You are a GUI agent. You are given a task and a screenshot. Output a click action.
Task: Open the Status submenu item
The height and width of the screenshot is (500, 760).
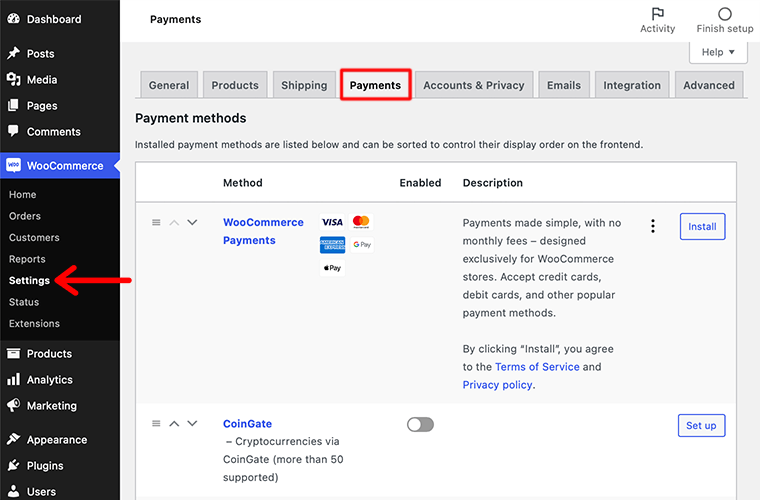pyautogui.click(x=24, y=302)
